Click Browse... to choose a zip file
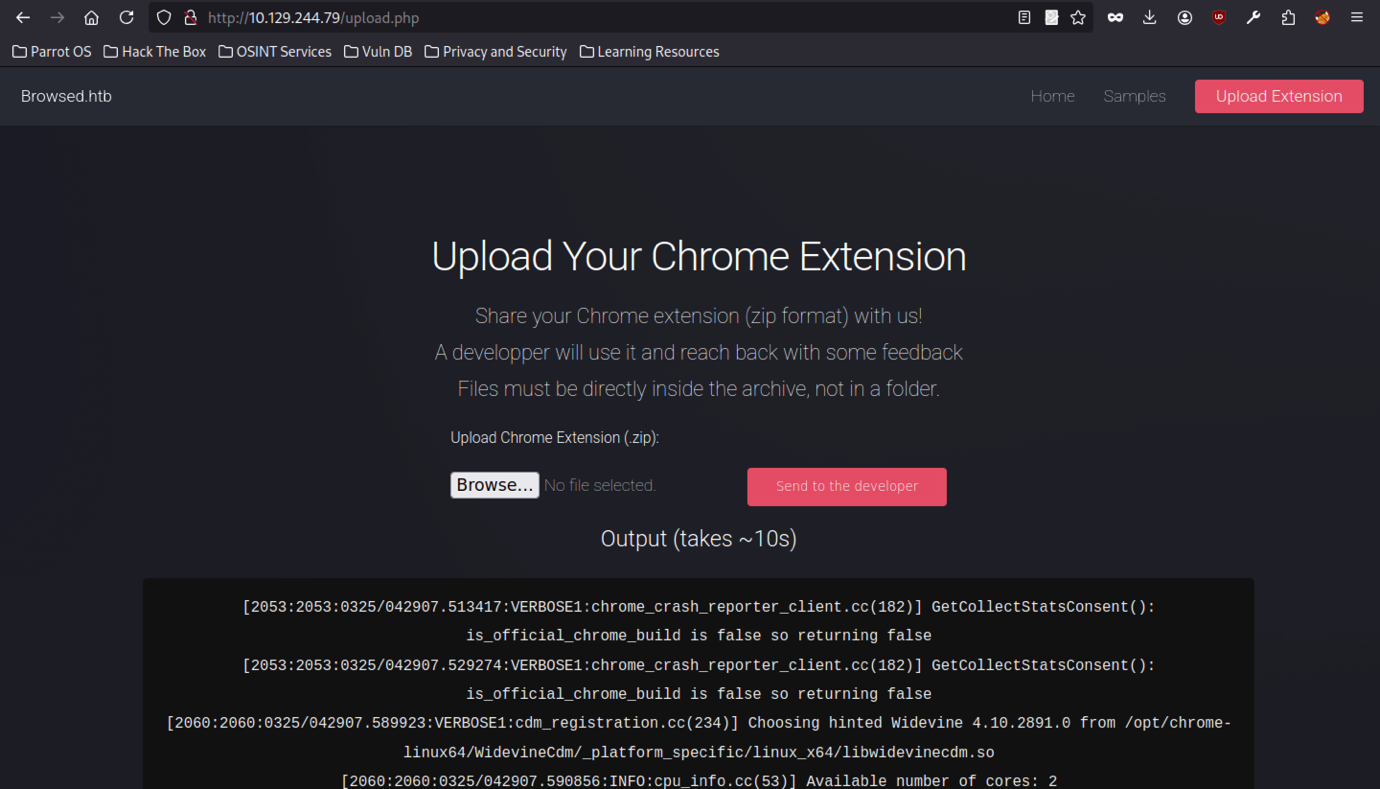1380x789 pixels. [x=494, y=485]
